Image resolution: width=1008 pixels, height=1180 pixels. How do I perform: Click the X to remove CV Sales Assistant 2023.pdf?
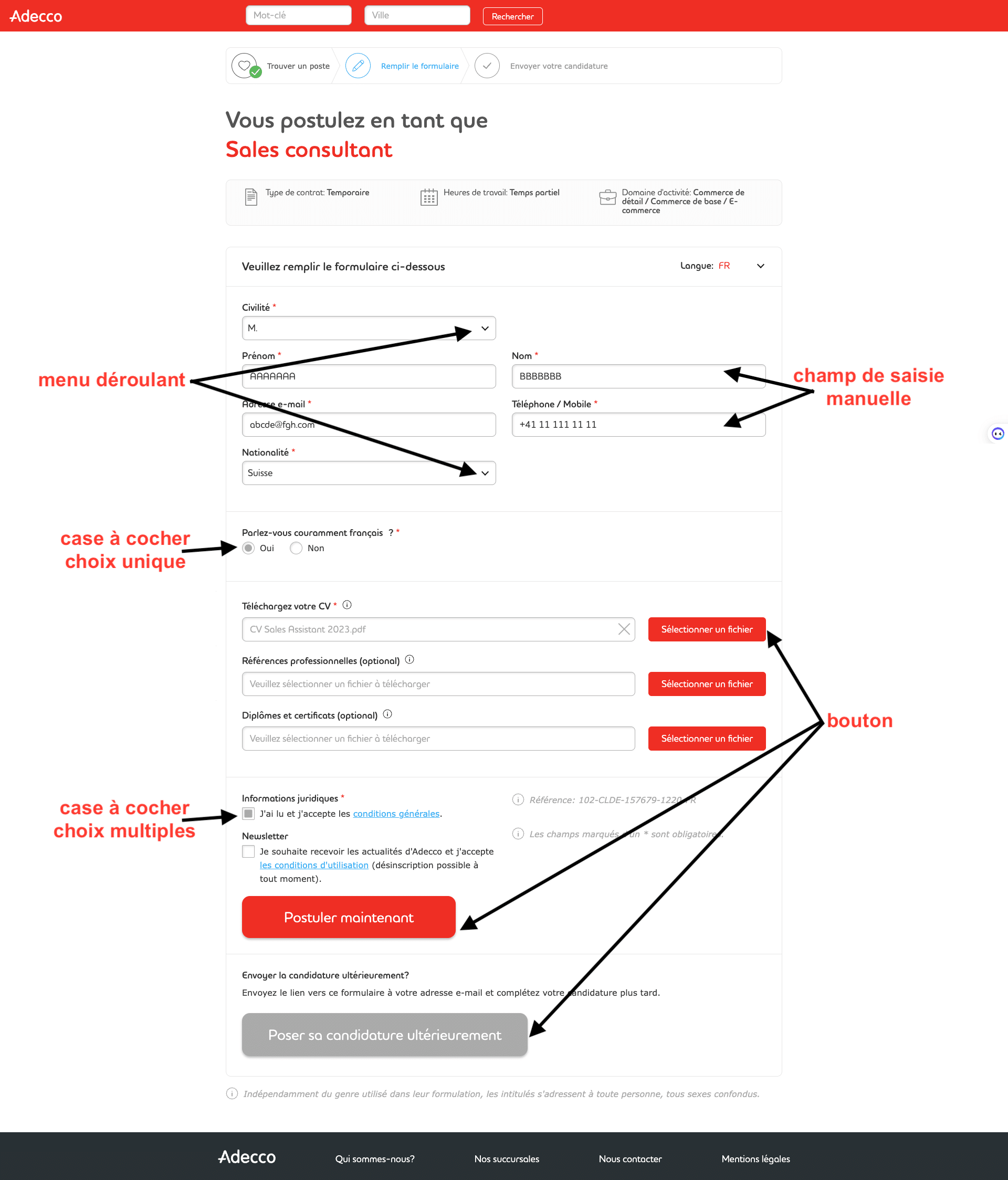(623, 629)
